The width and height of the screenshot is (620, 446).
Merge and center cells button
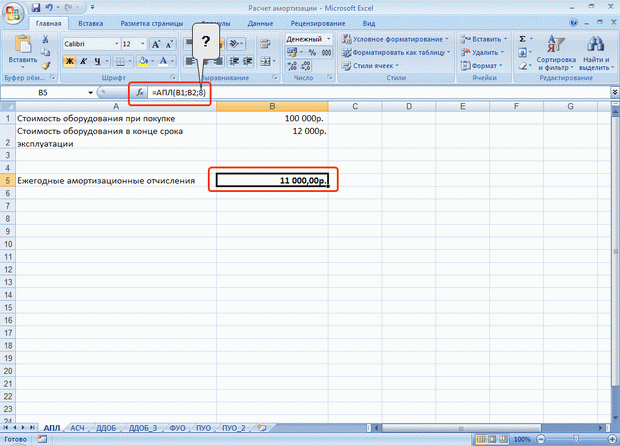pos(267,61)
